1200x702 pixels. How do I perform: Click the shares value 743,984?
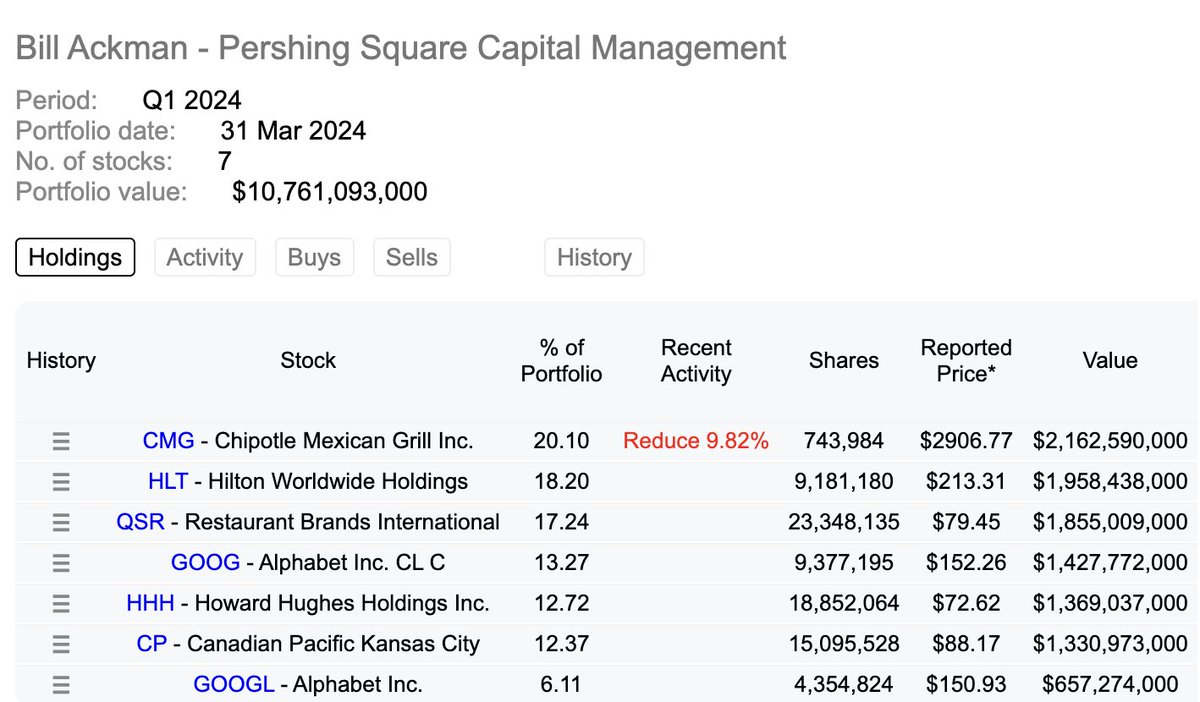click(844, 441)
